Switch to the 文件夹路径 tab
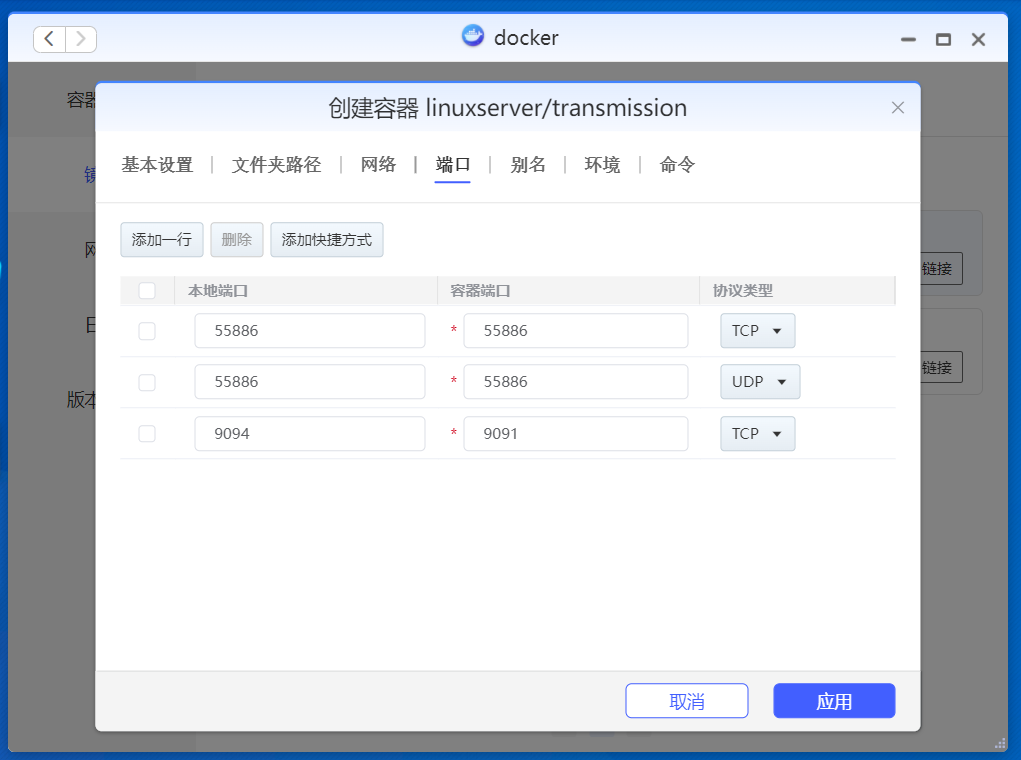This screenshot has height=760, width=1021. (x=276, y=165)
